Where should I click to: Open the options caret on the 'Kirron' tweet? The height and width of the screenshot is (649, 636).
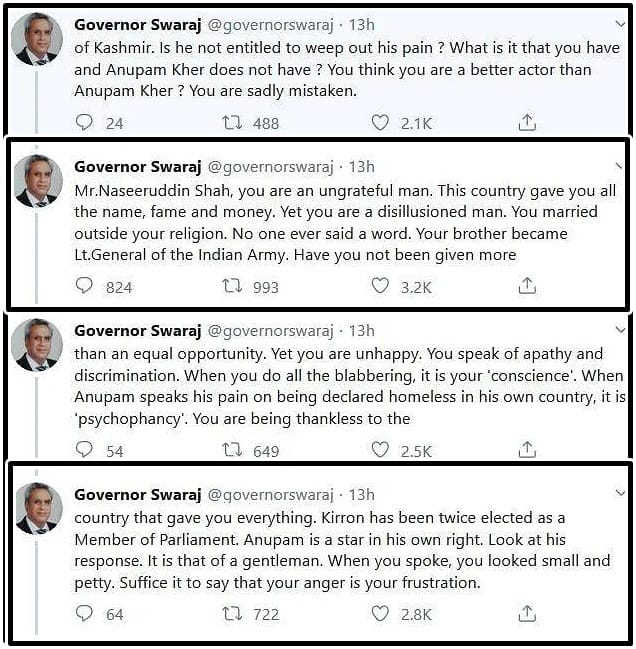point(621,494)
